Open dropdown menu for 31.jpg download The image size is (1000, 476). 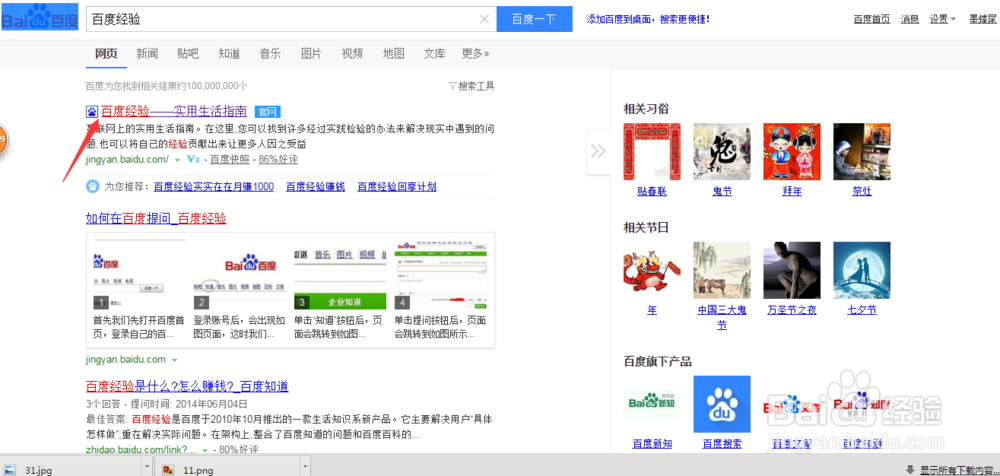(x=148, y=468)
